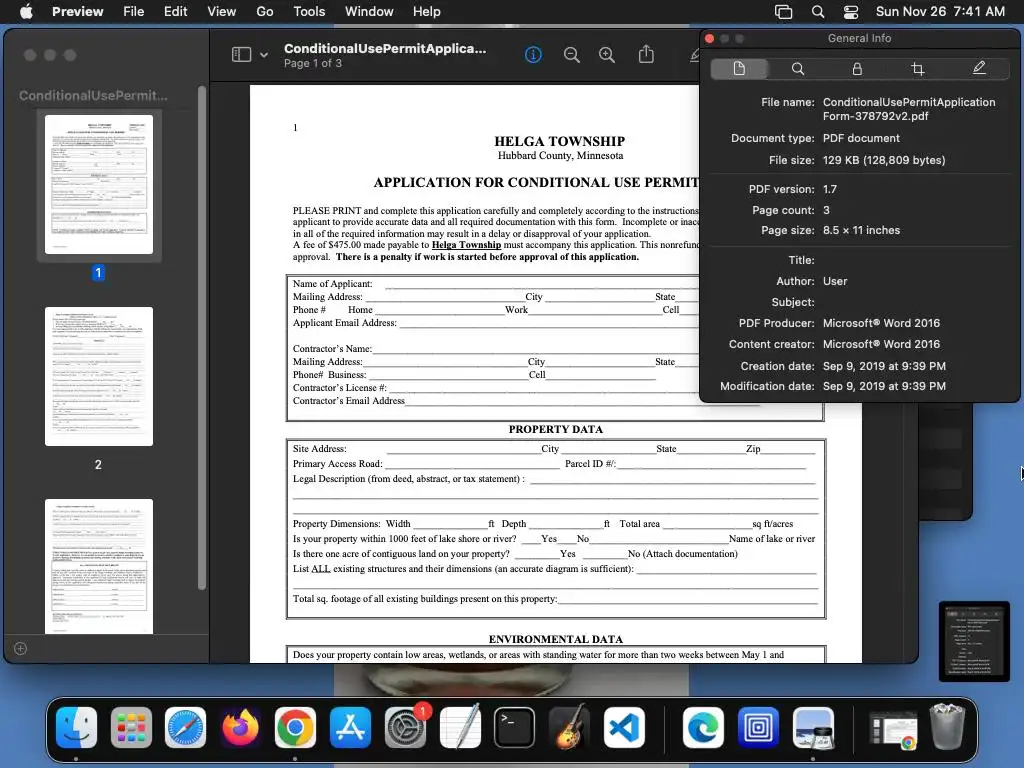Click the File size value 129 KB
The image size is (1024, 768).
click(x=884, y=160)
